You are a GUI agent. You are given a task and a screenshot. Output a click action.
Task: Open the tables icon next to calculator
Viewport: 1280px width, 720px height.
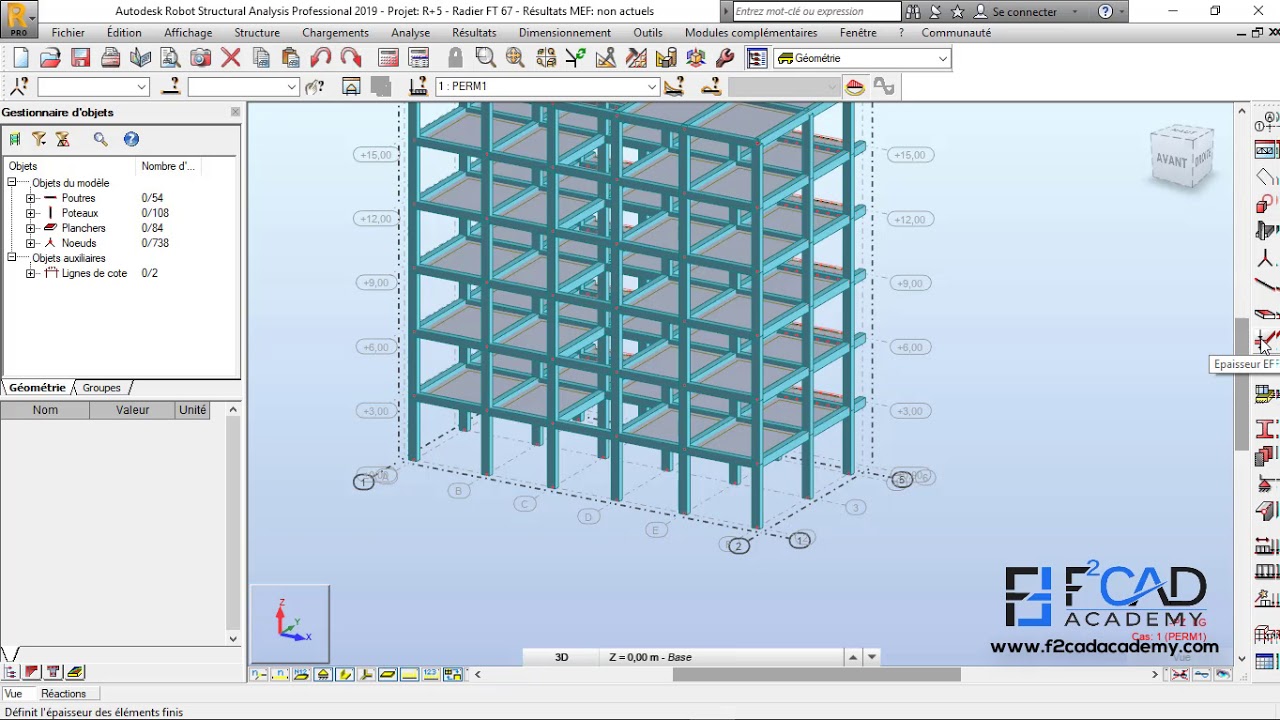(419, 58)
